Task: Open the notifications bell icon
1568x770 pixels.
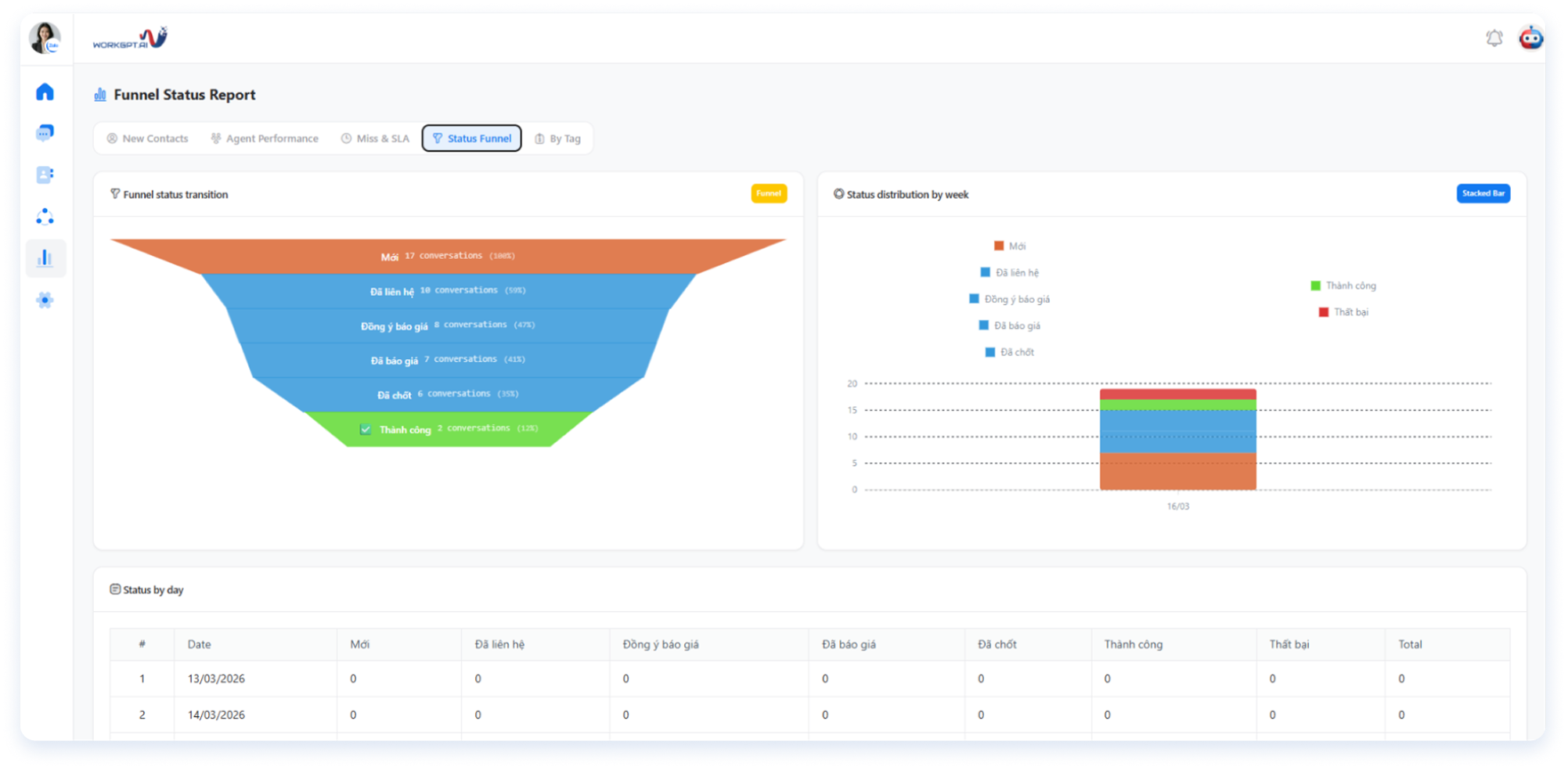Action: click(x=1494, y=38)
